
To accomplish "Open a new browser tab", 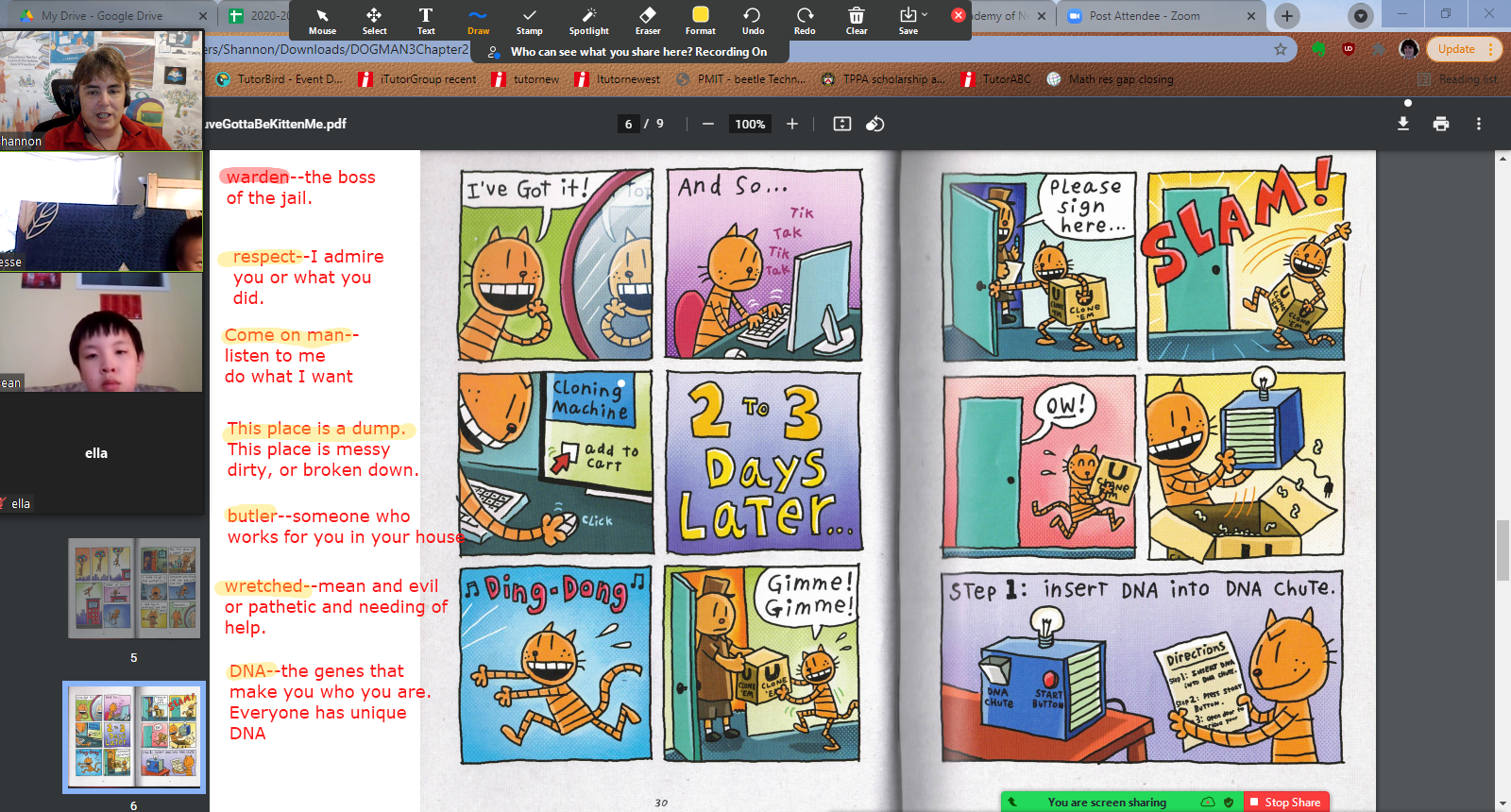I will point(1286,16).
